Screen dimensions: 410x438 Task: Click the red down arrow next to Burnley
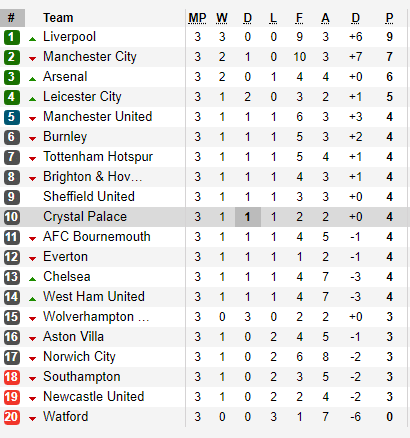coord(32,139)
